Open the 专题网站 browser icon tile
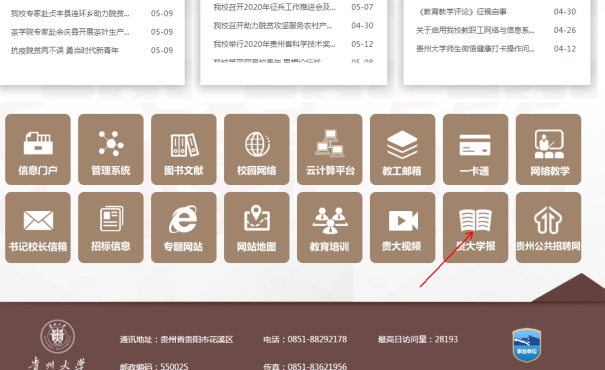 [184, 228]
